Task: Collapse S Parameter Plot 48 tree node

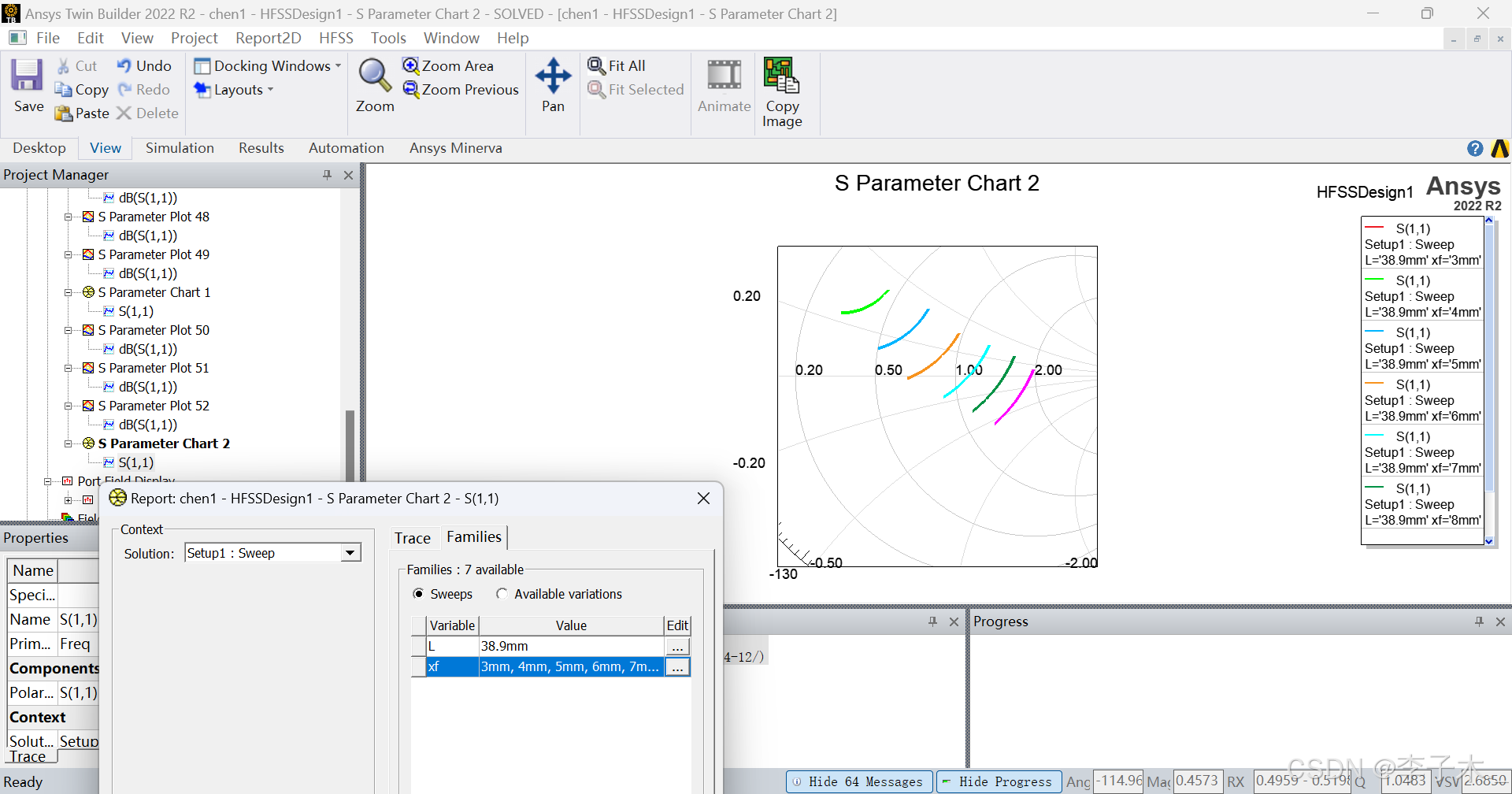Action: (x=69, y=217)
